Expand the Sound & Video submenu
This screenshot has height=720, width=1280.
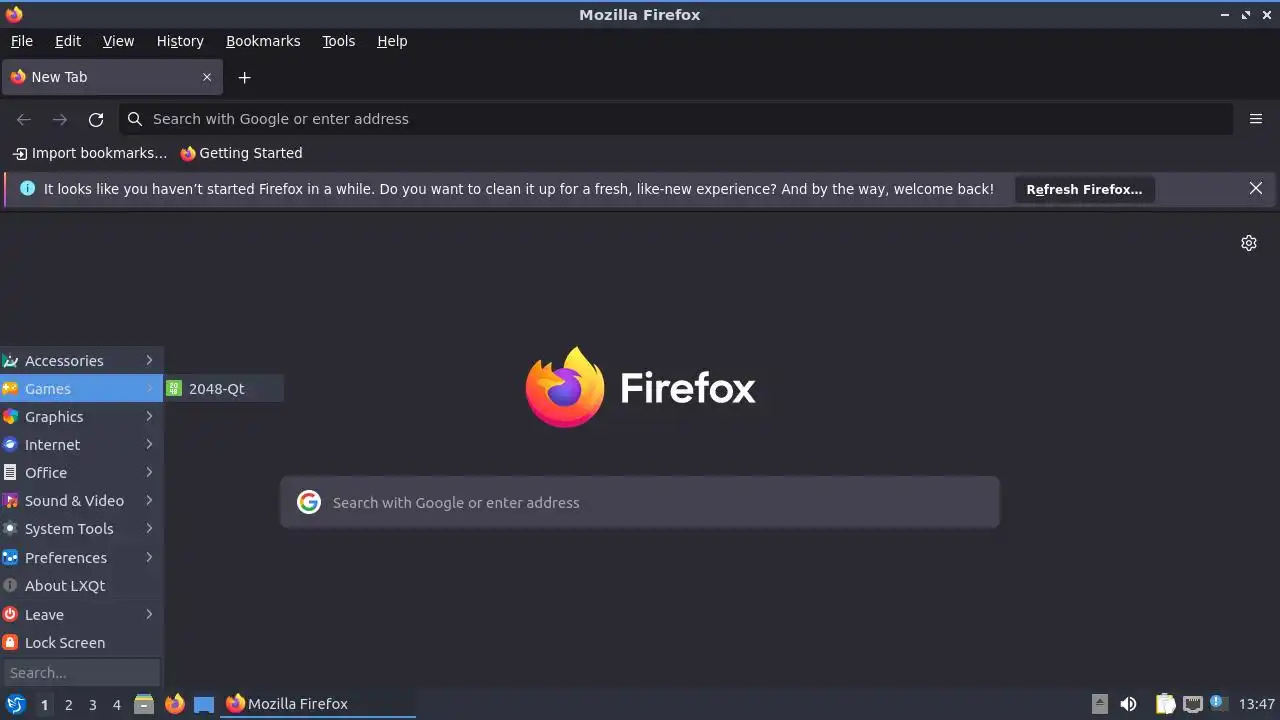coord(81,501)
